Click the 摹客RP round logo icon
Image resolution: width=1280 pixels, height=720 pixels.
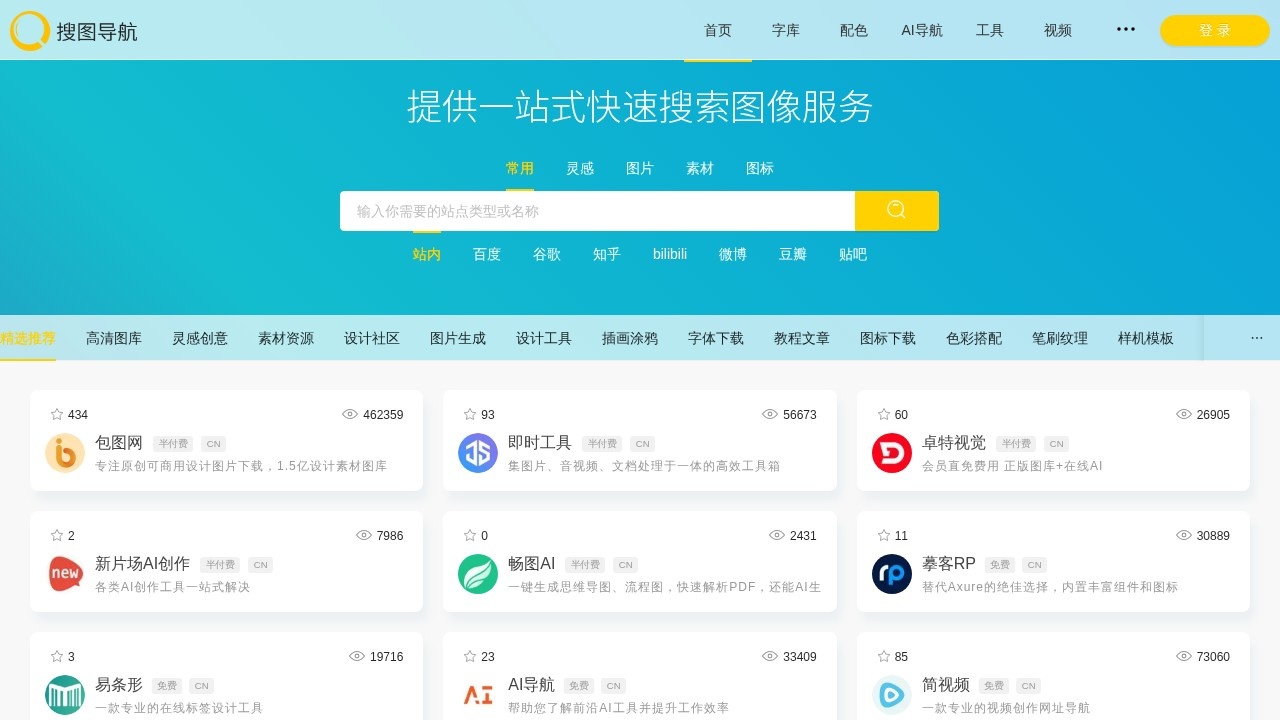(x=890, y=574)
